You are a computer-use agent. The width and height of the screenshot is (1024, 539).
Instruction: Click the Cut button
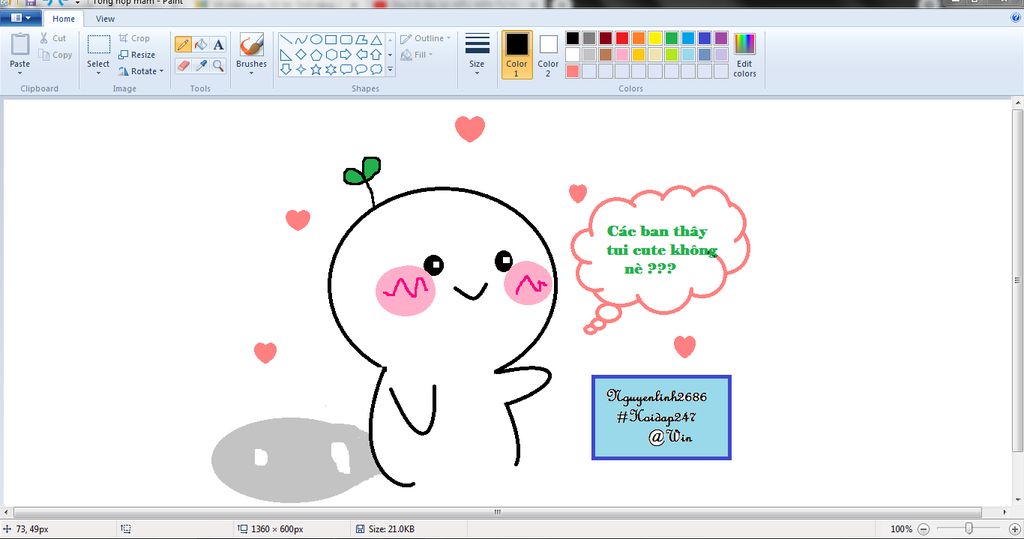point(53,39)
